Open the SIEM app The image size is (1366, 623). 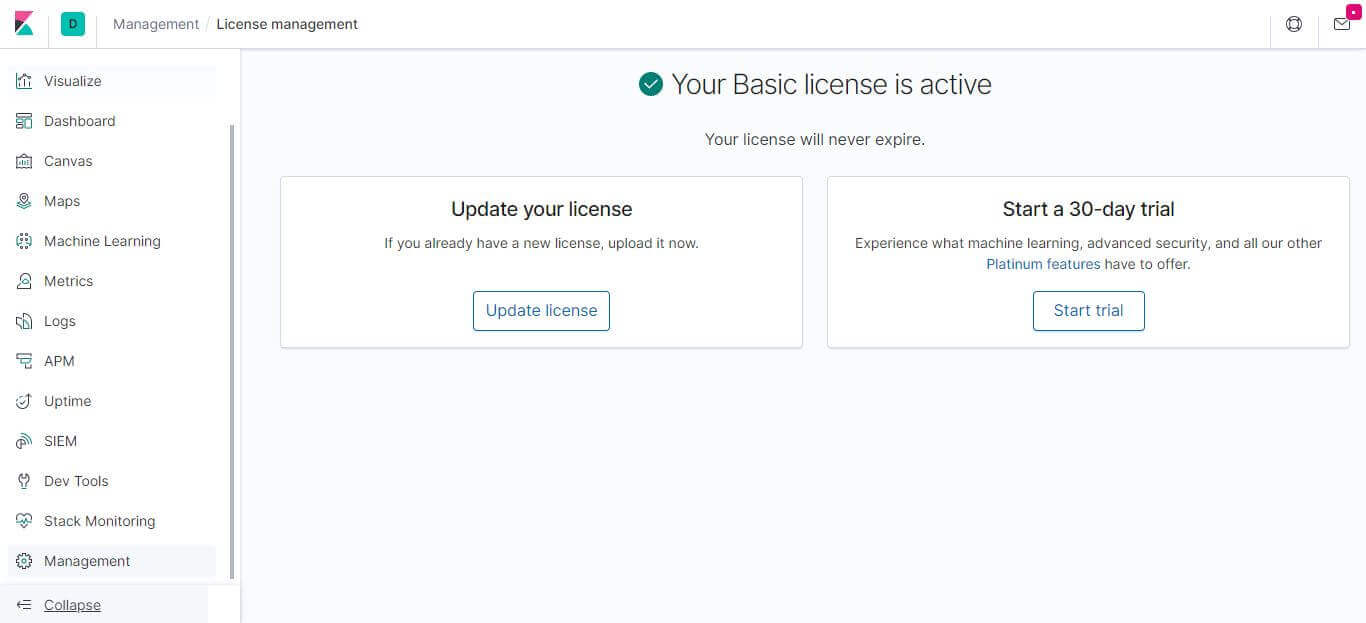point(60,441)
